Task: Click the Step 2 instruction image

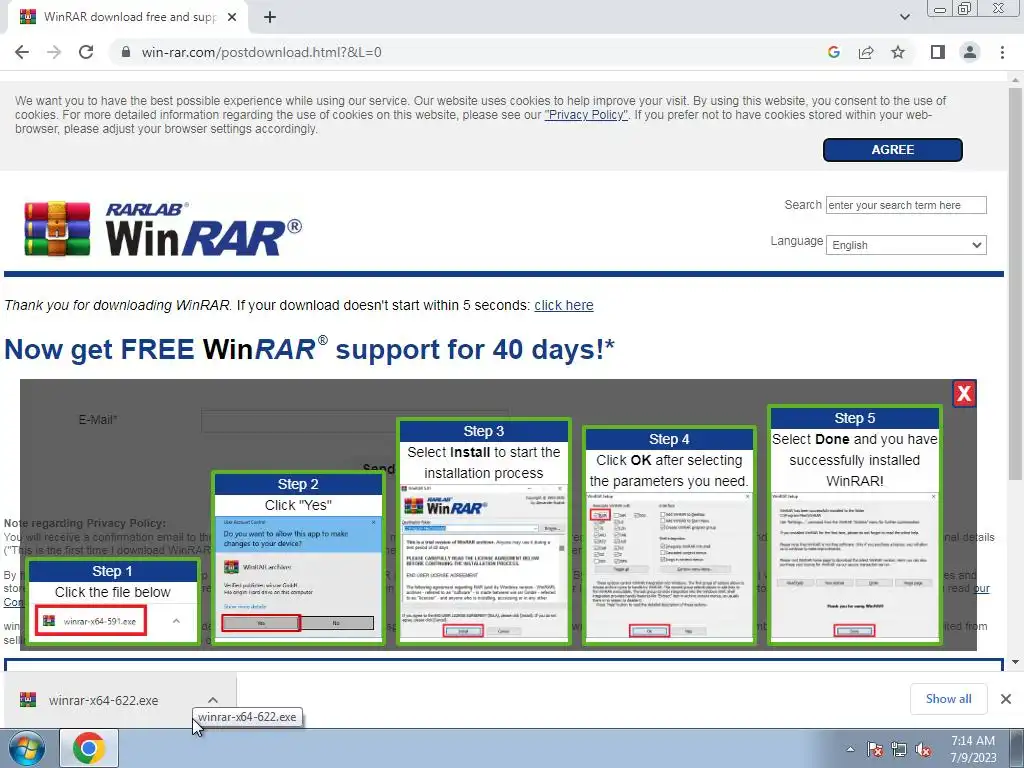Action: [298, 558]
